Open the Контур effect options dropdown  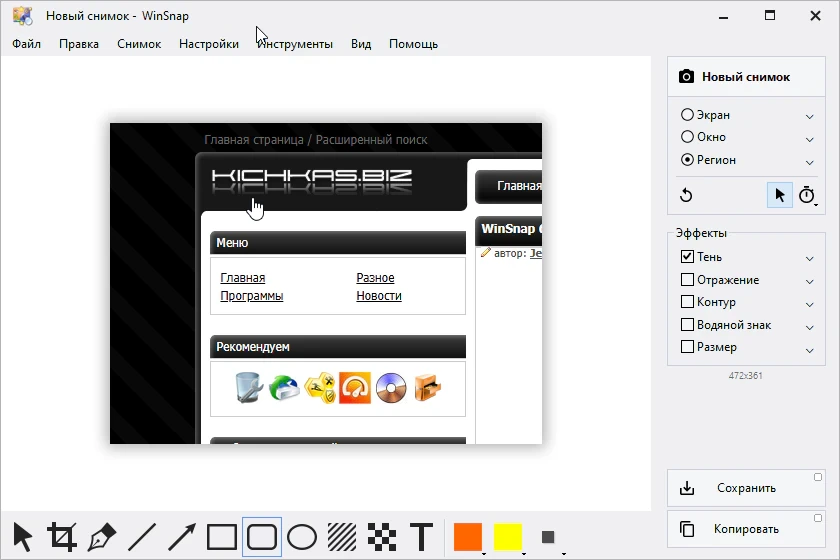pyautogui.click(x=809, y=304)
